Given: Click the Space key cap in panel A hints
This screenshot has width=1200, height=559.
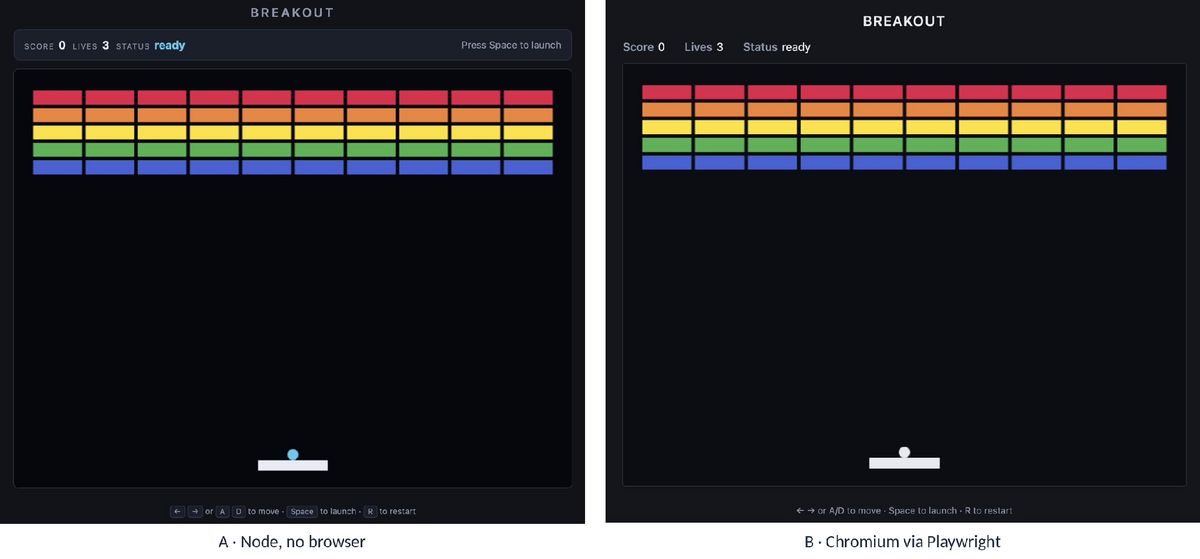Looking at the screenshot, I should (302, 511).
